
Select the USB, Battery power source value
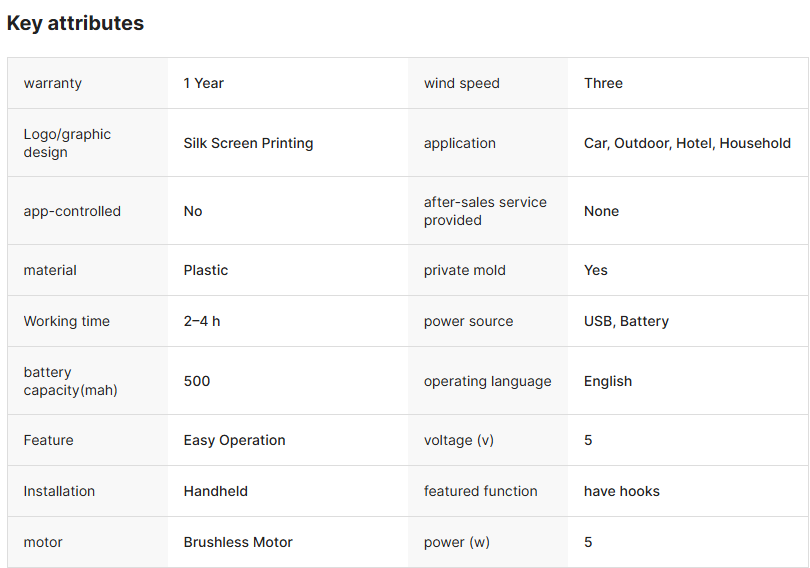point(626,321)
